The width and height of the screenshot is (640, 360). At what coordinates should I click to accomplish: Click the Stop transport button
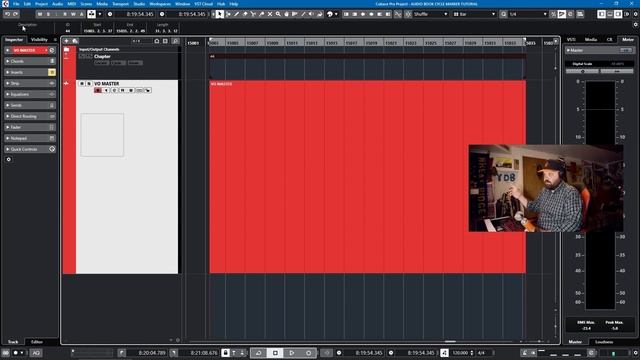[275, 353]
